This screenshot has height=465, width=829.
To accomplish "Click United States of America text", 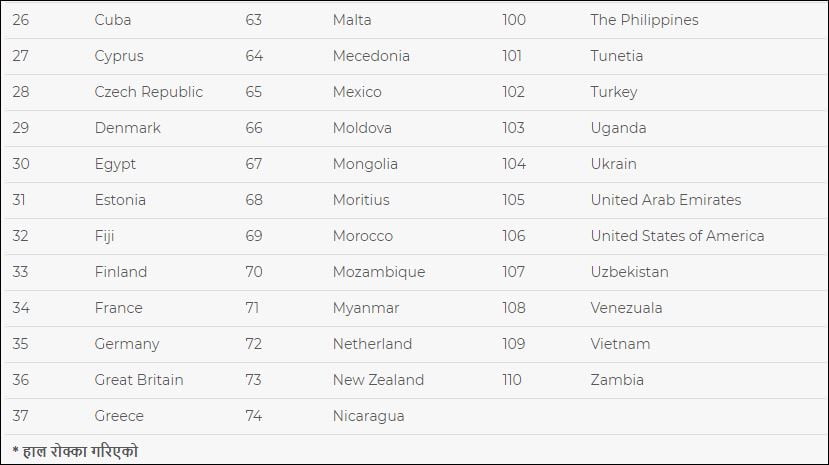I will [x=677, y=236].
